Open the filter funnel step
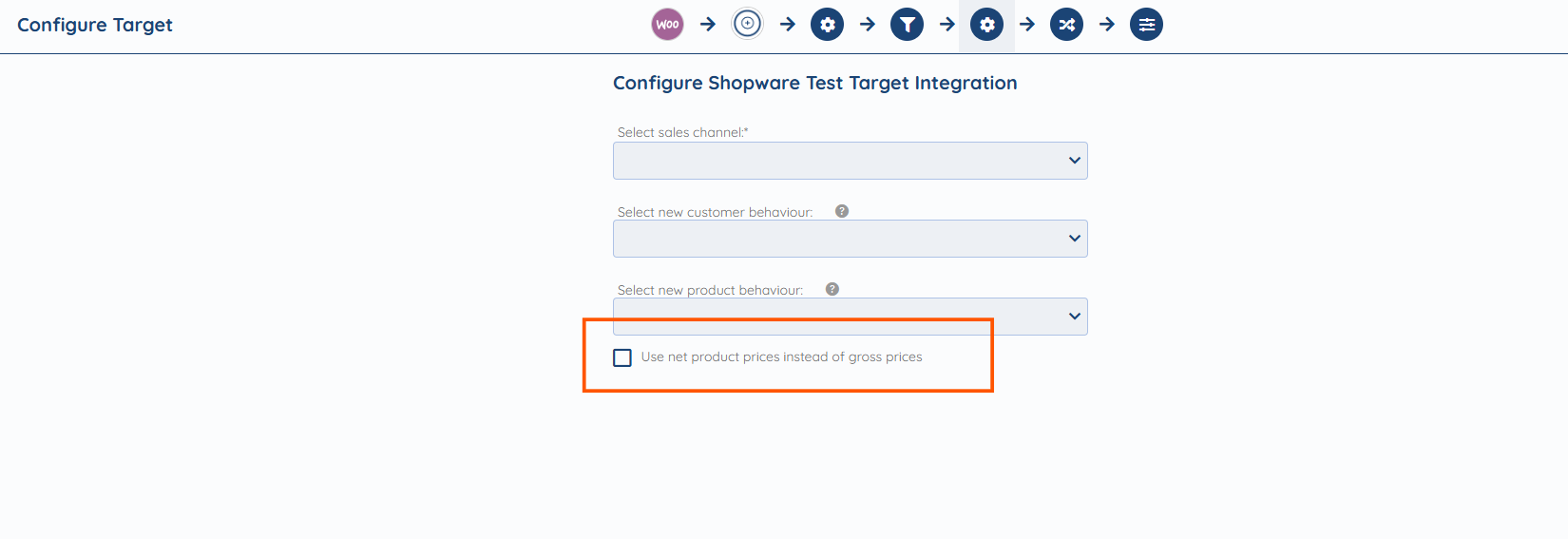Image resolution: width=1568 pixels, height=539 pixels. [907, 25]
